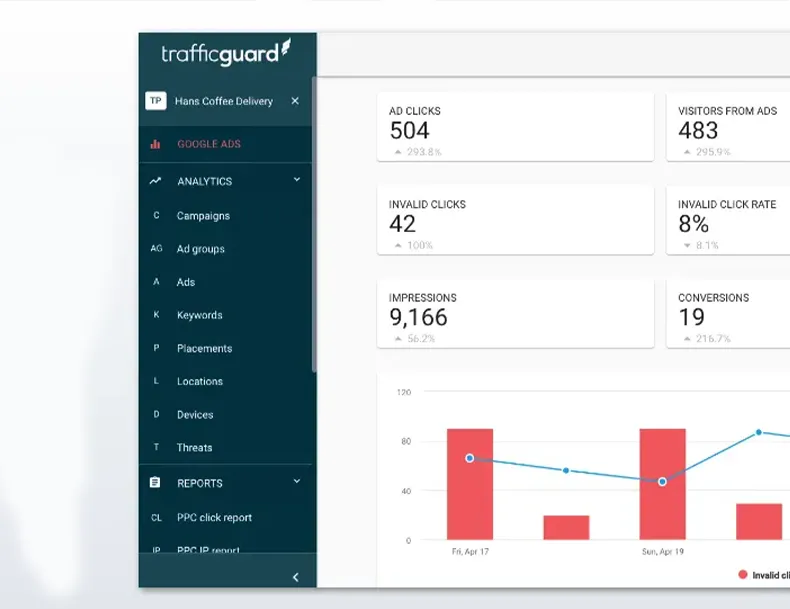
Task: Click the Visitors From Ads card showing 483
Action: (x=728, y=127)
